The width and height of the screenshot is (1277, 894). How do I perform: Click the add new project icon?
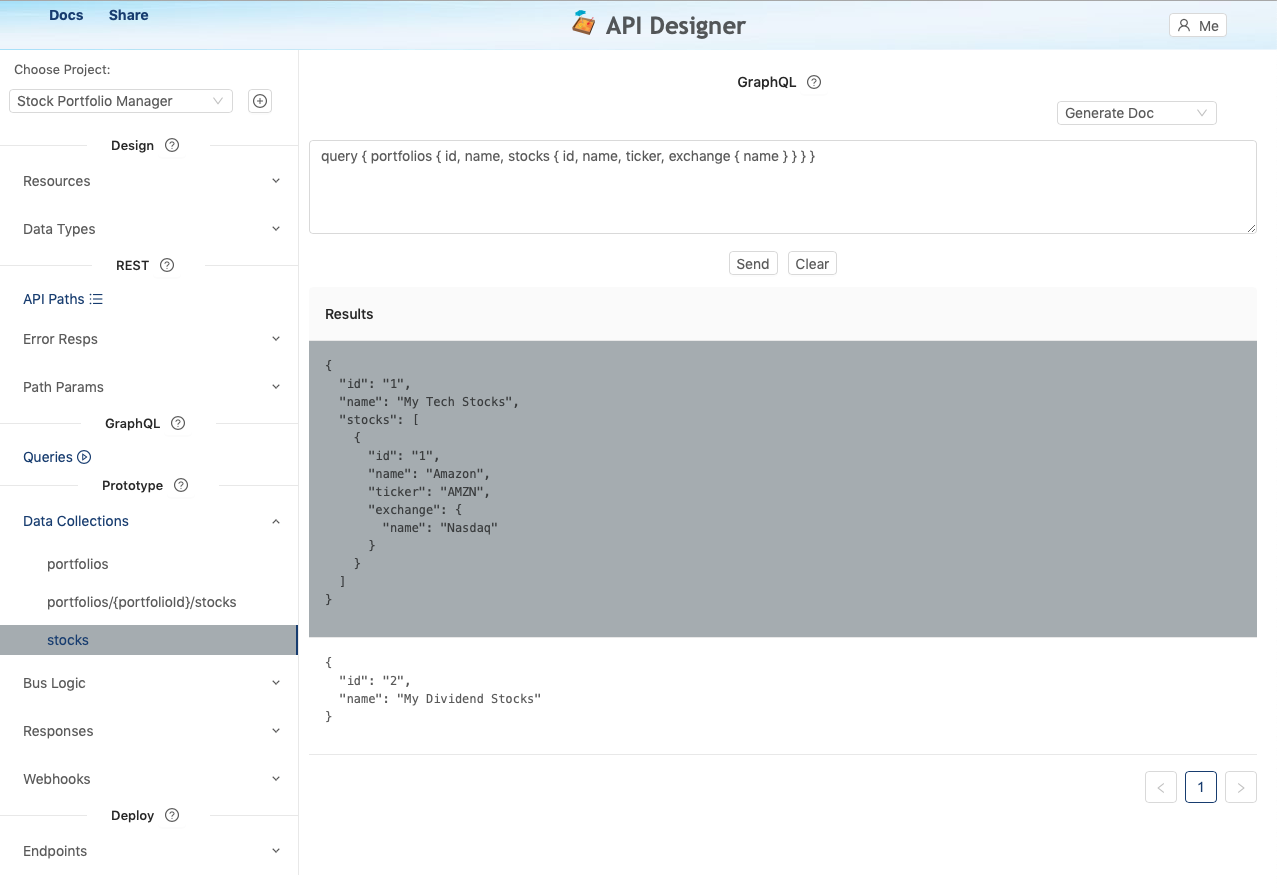click(259, 100)
